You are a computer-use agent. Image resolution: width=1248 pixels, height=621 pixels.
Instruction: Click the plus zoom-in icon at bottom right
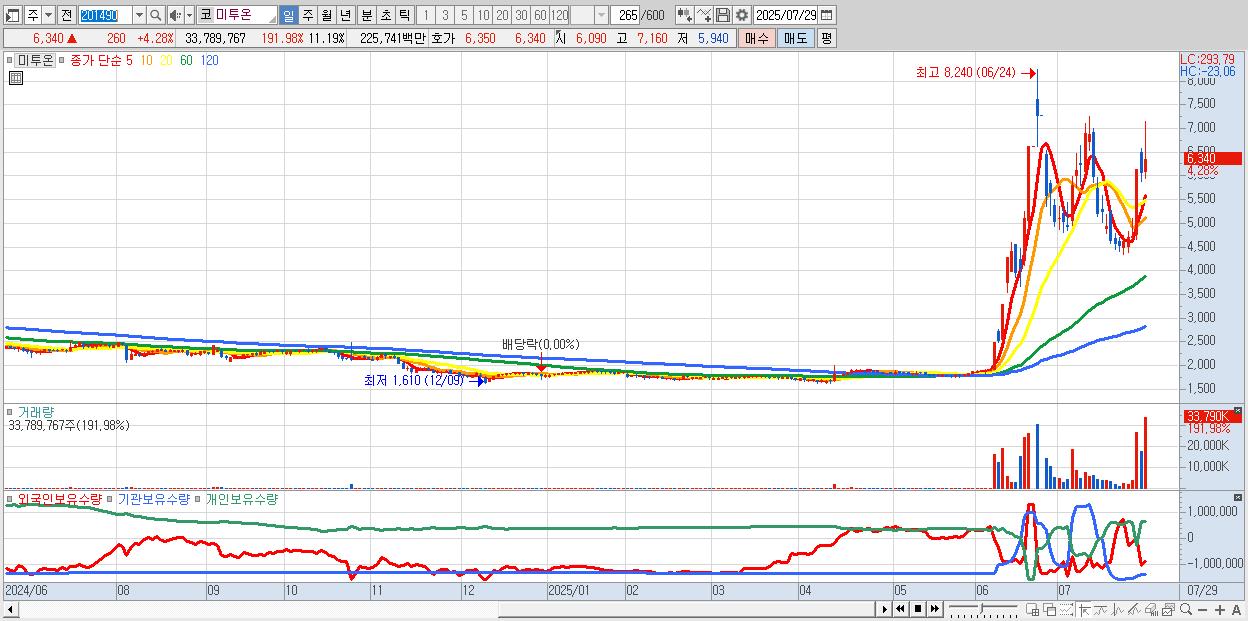click(1220, 610)
